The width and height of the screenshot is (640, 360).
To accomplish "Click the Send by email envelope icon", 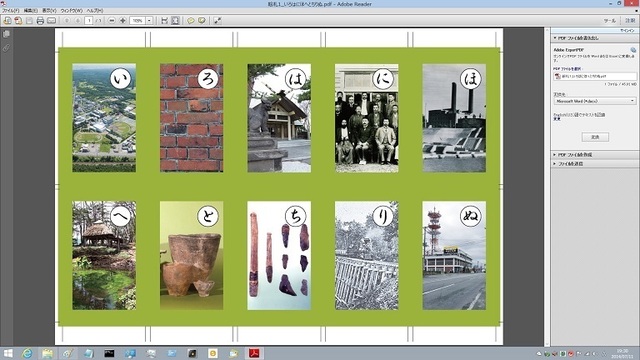I will pos(51,20).
